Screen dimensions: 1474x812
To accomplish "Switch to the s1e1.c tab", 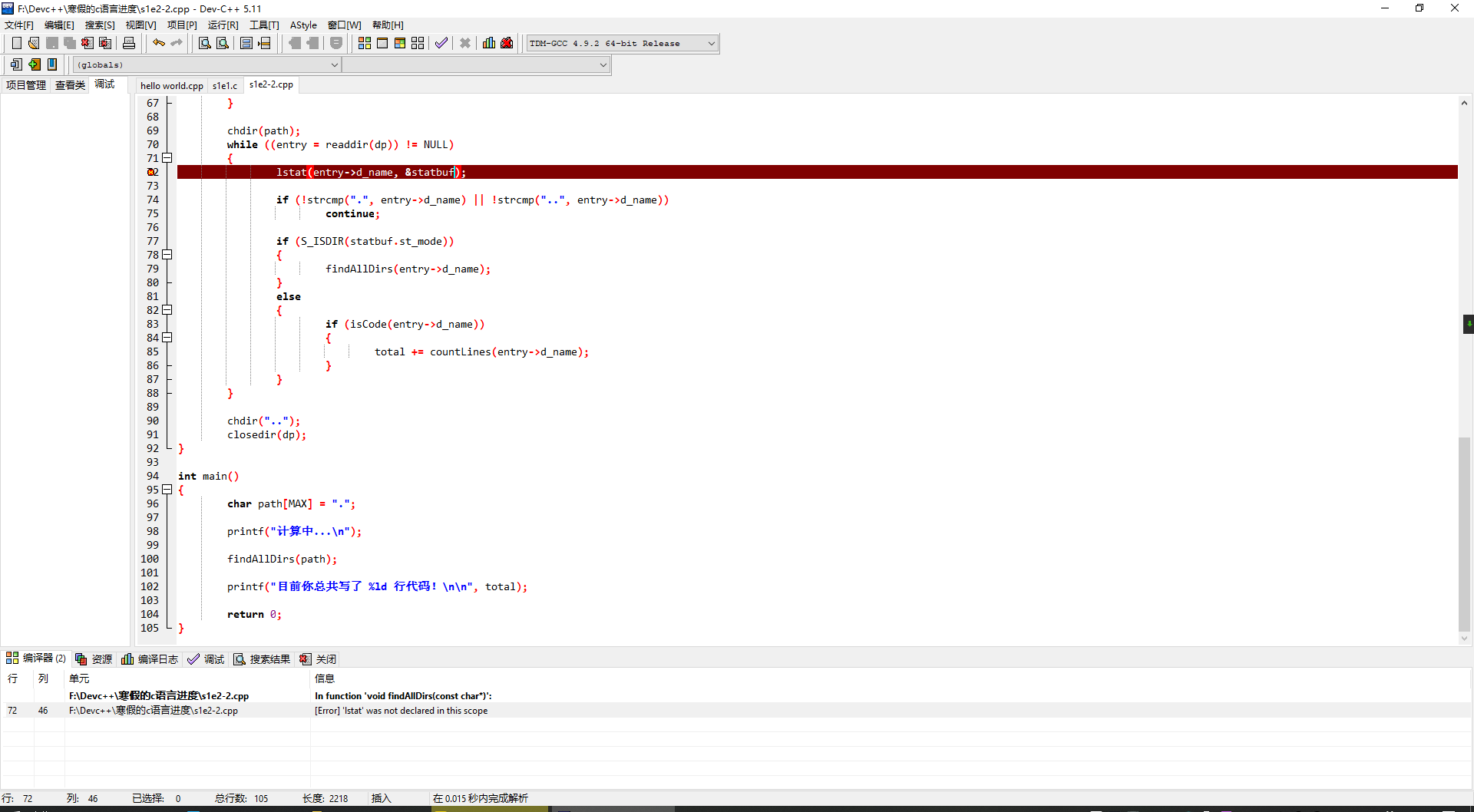I will point(225,86).
